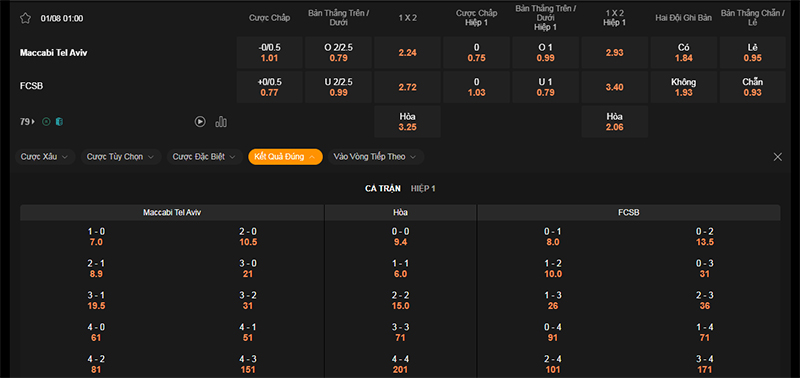This screenshot has width=800, height=378.
Task: Mark match as favorite with star icon
Action: pos(26,18)
